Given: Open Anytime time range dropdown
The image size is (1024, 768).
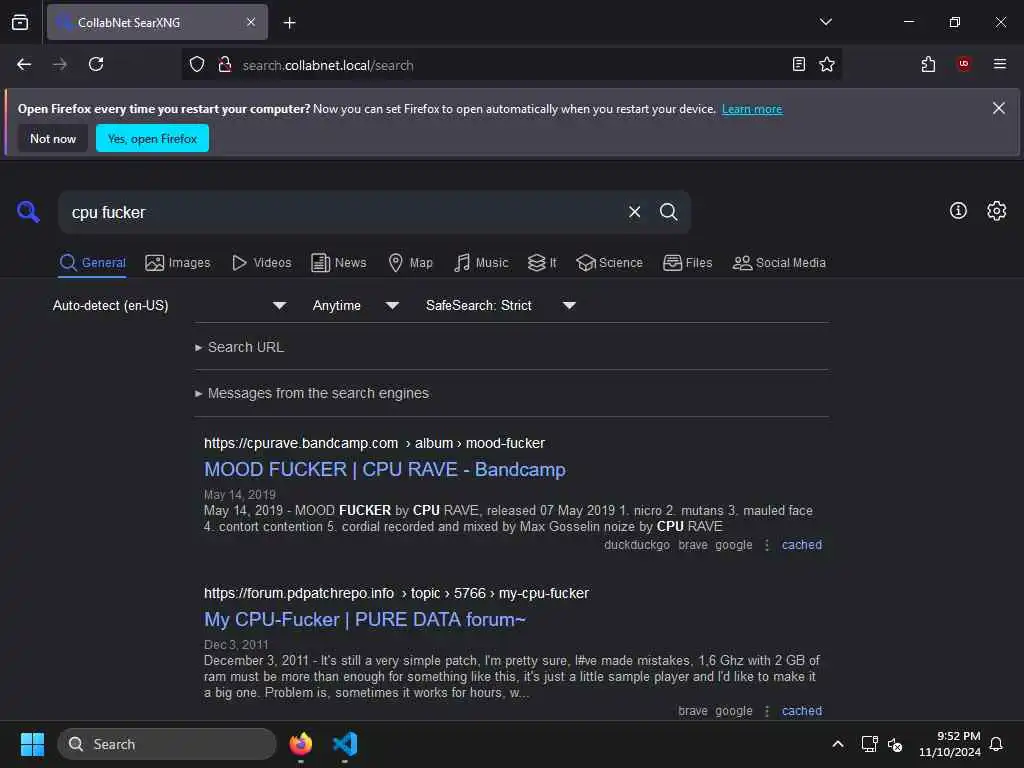Looking at the screenshot, I should click(x=356, y=306).
